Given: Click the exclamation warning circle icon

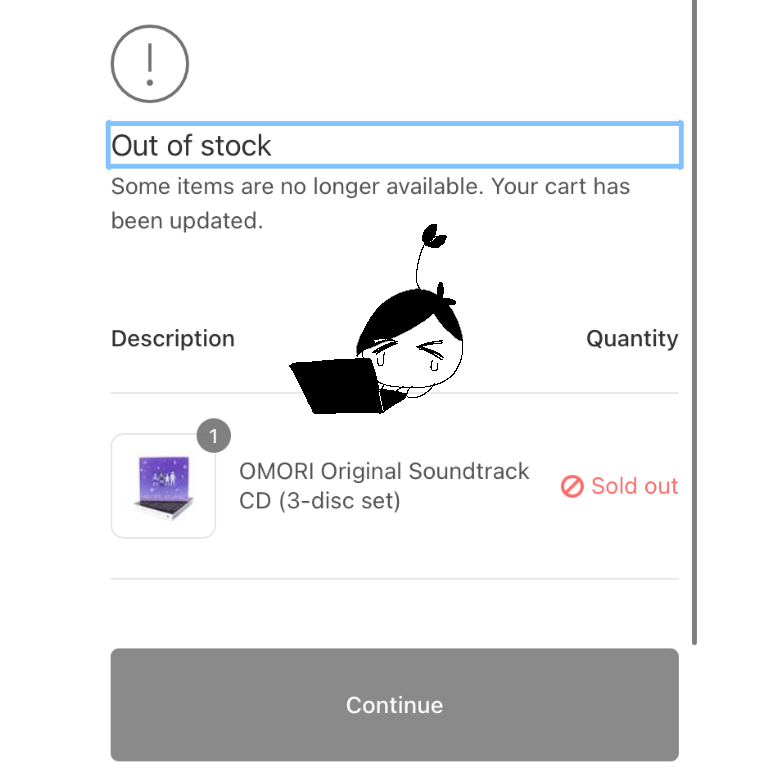Looking at the screenshot, I should [x=150, y=63].
